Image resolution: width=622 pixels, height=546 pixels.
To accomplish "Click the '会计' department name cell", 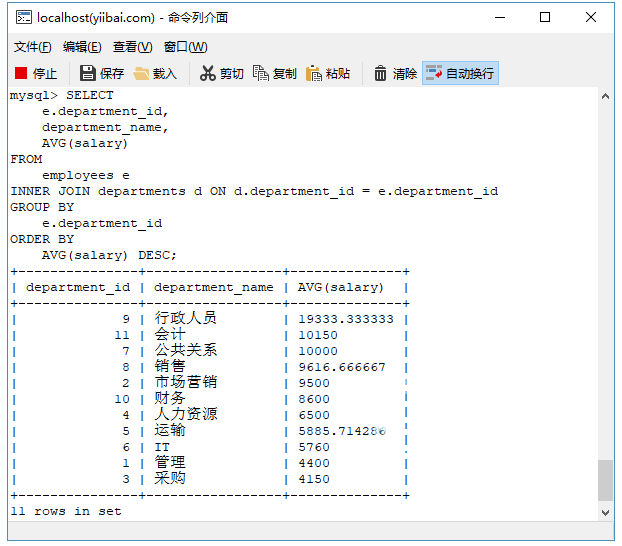I will [x=170, y=335].
